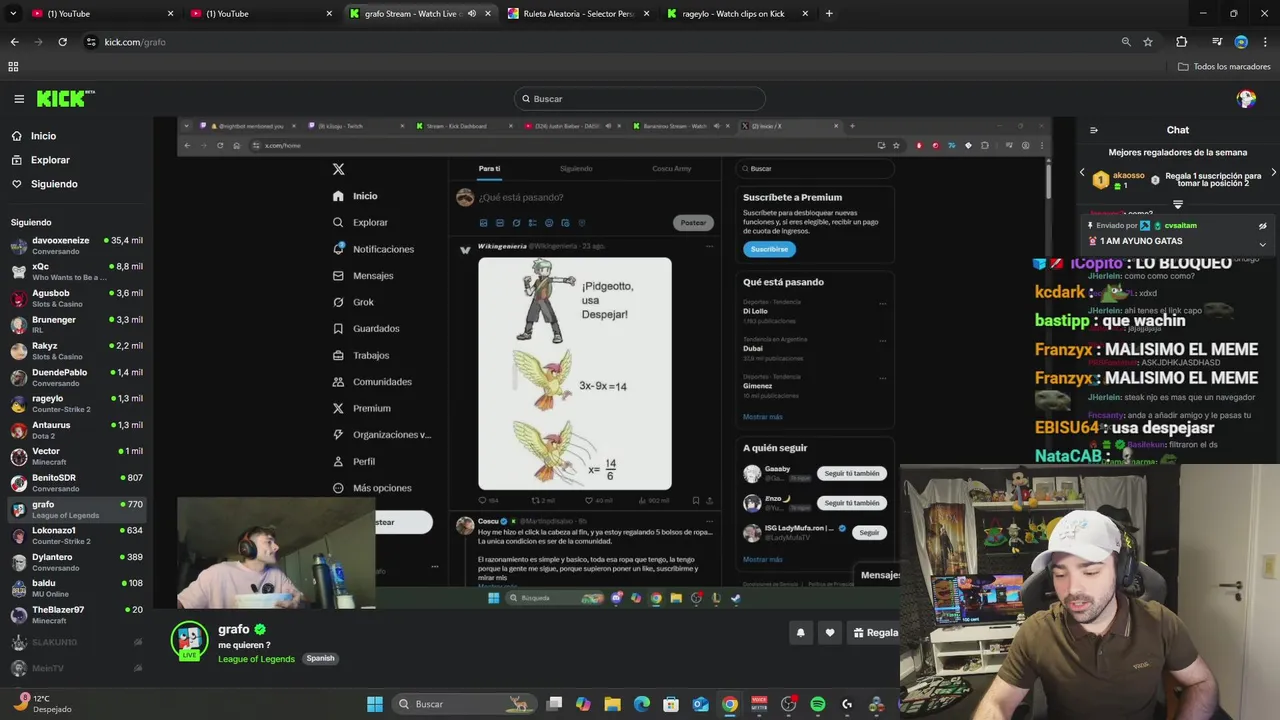The width and height of the screenshot is (1280, 720).
Task: Open grafo's channel avatar
Action: (x=189, y=641)
